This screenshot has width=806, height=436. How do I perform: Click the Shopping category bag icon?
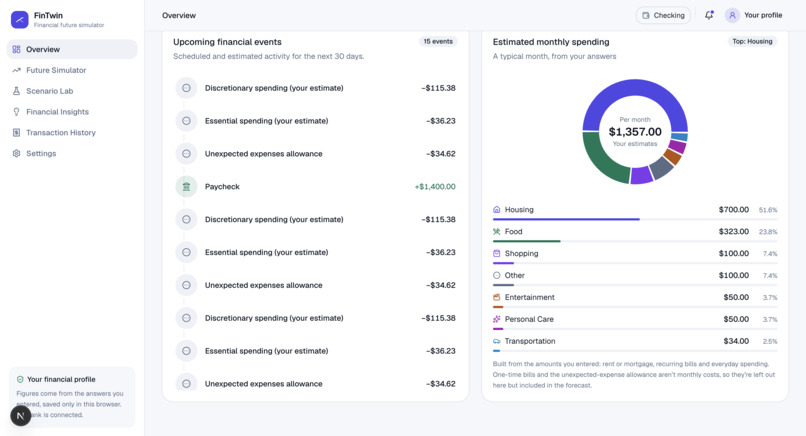click(x=497, y=253)
